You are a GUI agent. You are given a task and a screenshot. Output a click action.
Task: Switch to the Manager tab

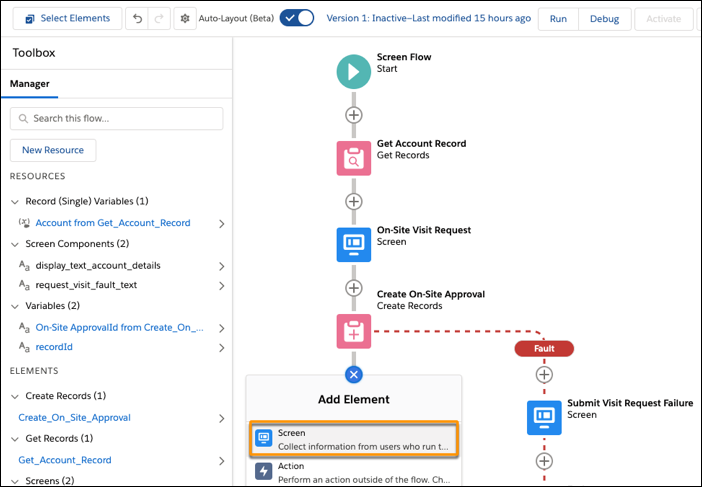[x=30, y=84]
